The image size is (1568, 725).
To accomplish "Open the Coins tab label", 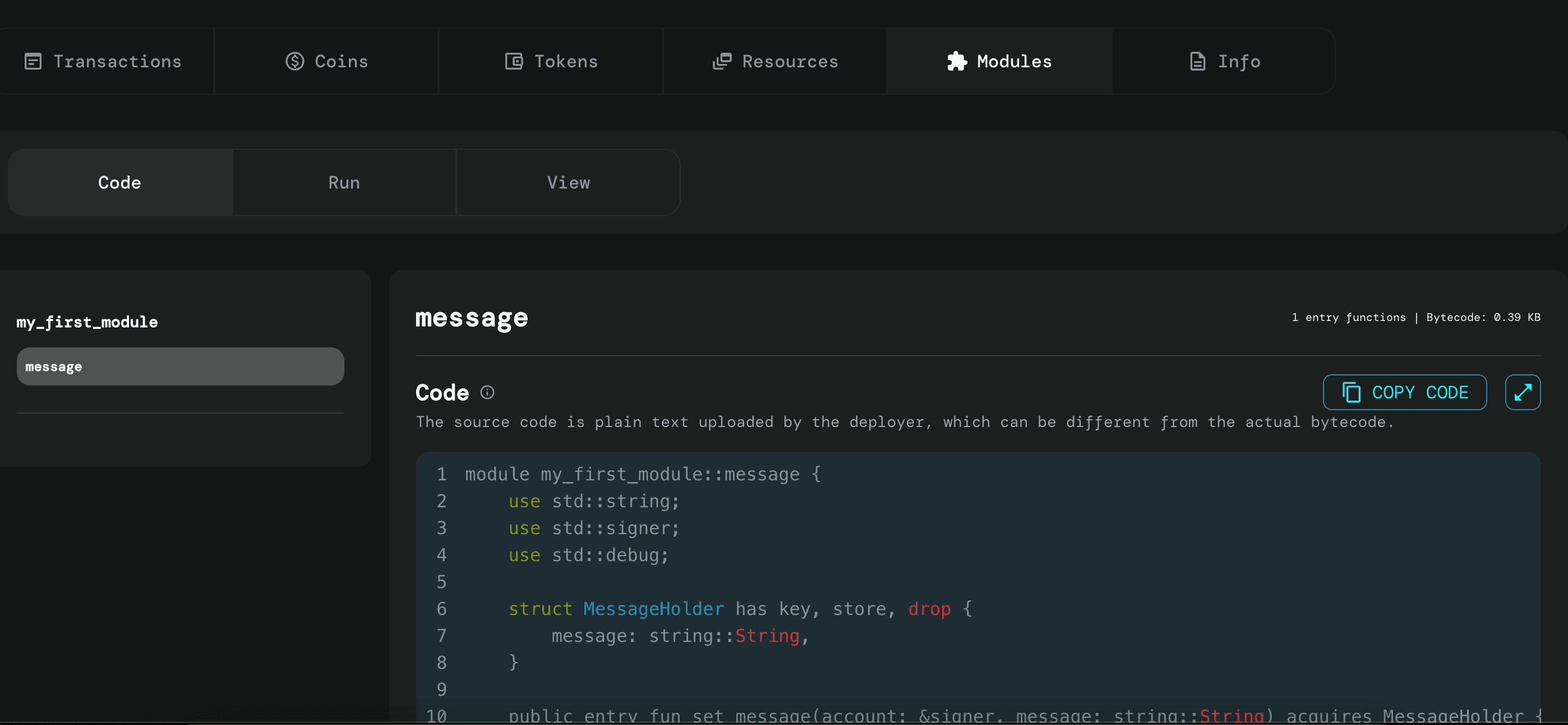I will tap(341, 62).
